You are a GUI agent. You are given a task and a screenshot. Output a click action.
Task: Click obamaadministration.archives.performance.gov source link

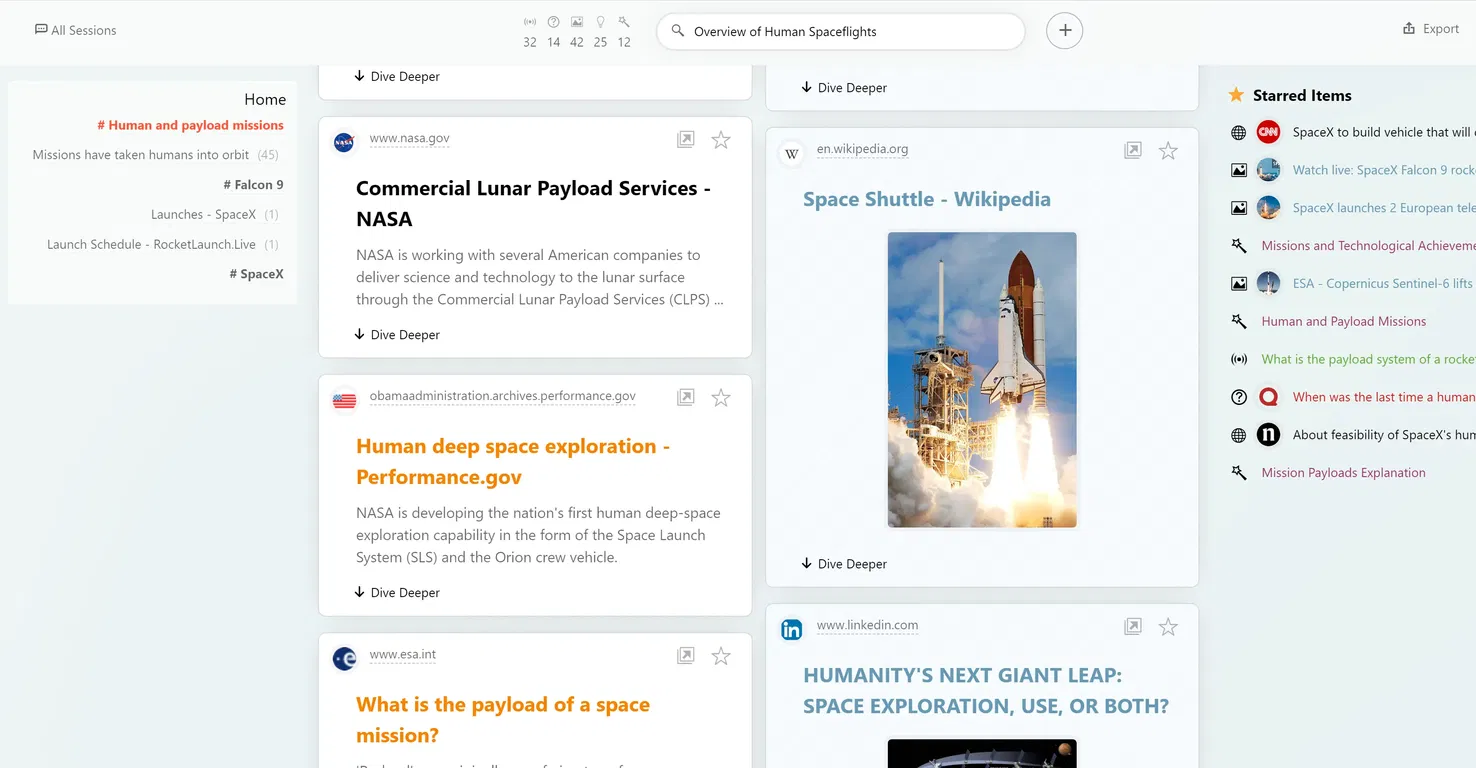pyautogui.click(x=503, y=396)
